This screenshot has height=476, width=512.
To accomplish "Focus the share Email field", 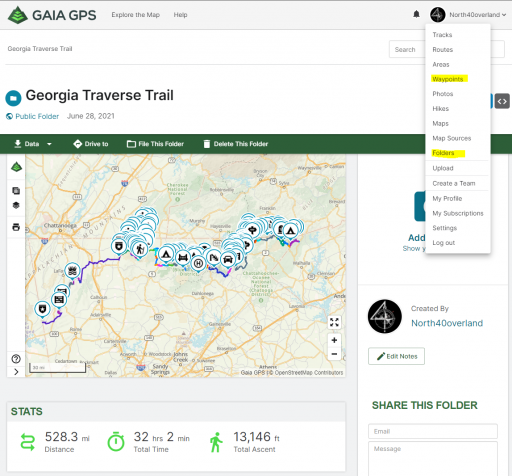I will pos(433,431).
